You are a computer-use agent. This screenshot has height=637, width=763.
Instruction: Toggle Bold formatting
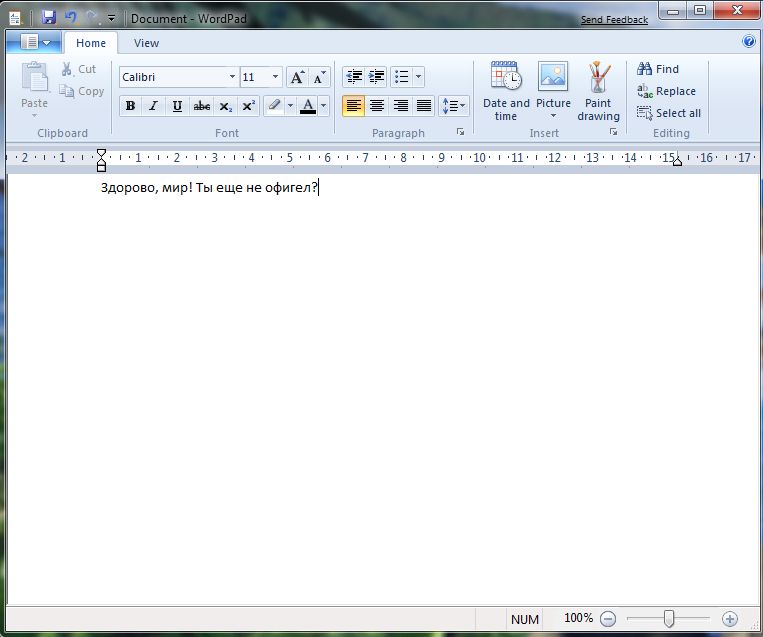(130, 106)
